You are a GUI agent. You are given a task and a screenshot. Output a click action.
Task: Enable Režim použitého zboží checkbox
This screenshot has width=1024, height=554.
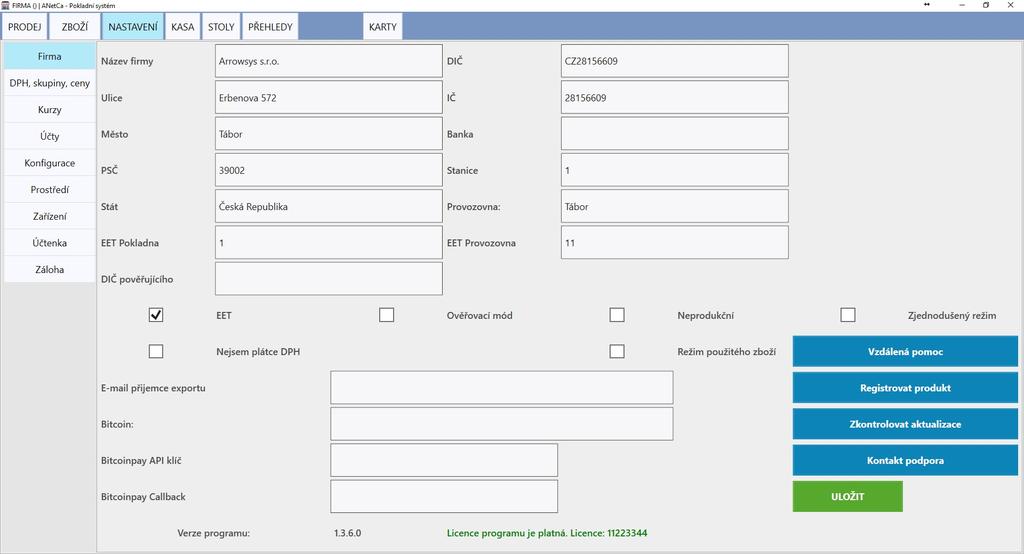coord(617,351)
